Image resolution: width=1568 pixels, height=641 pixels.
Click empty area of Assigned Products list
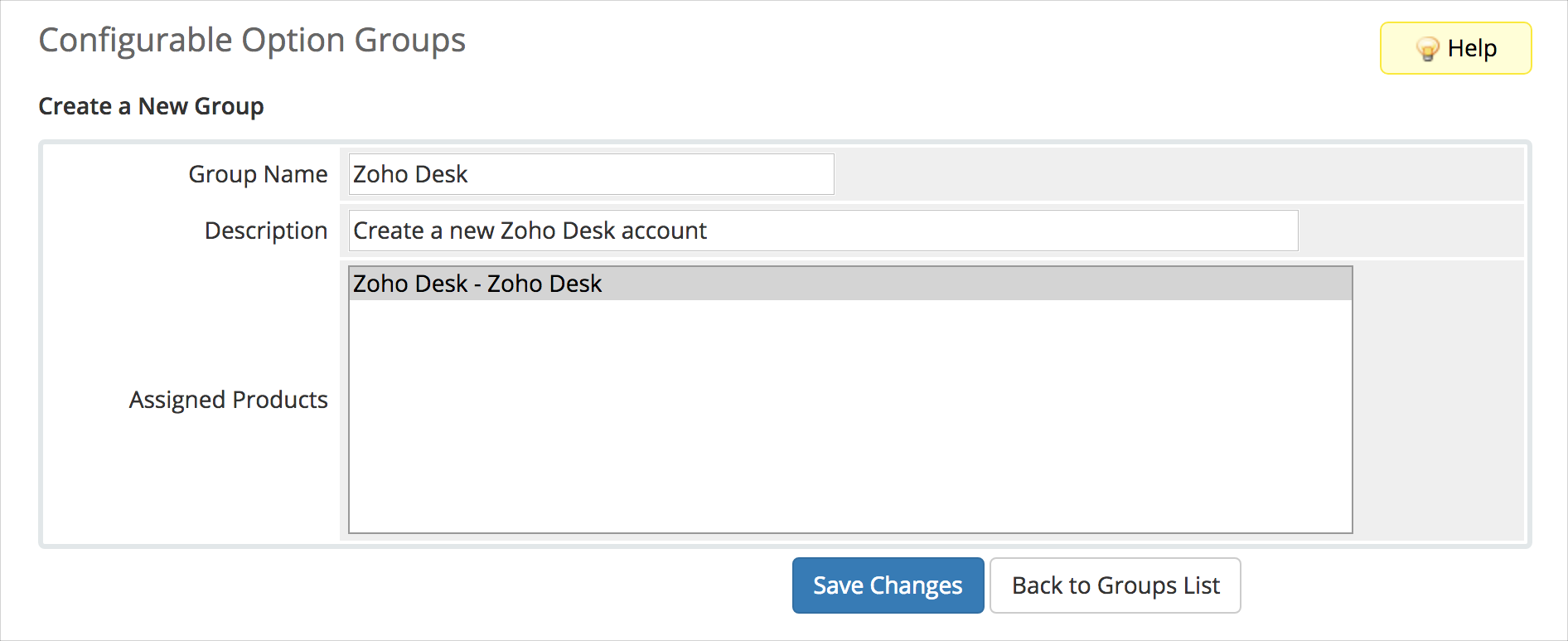tap(850, 415)
